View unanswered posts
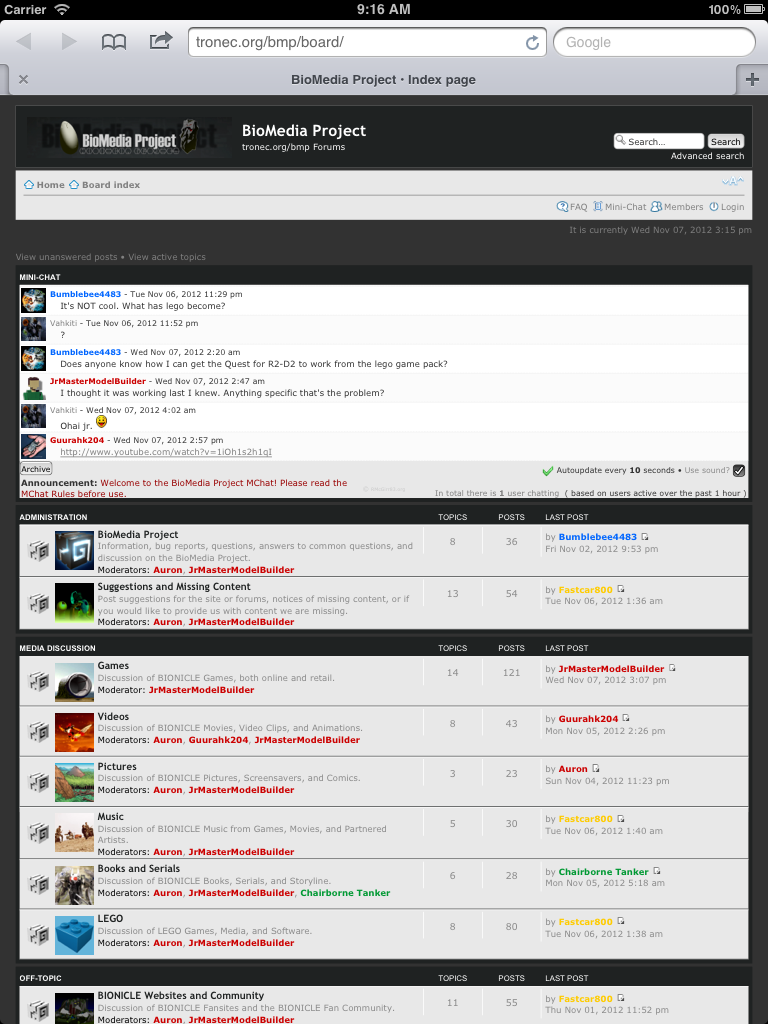Screen dimensions: 768x1024 click(x=67, y=257)
